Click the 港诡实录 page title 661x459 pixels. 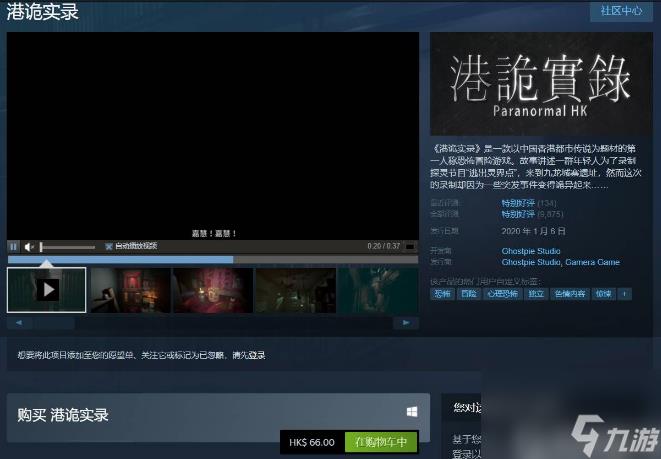pyautogui.click(x=43, y=11)
